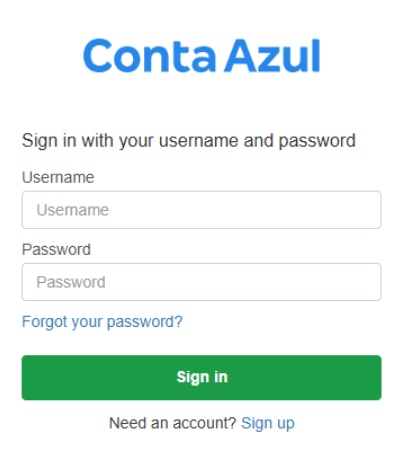Click the word Conta in the logo

tap(150, 55)
